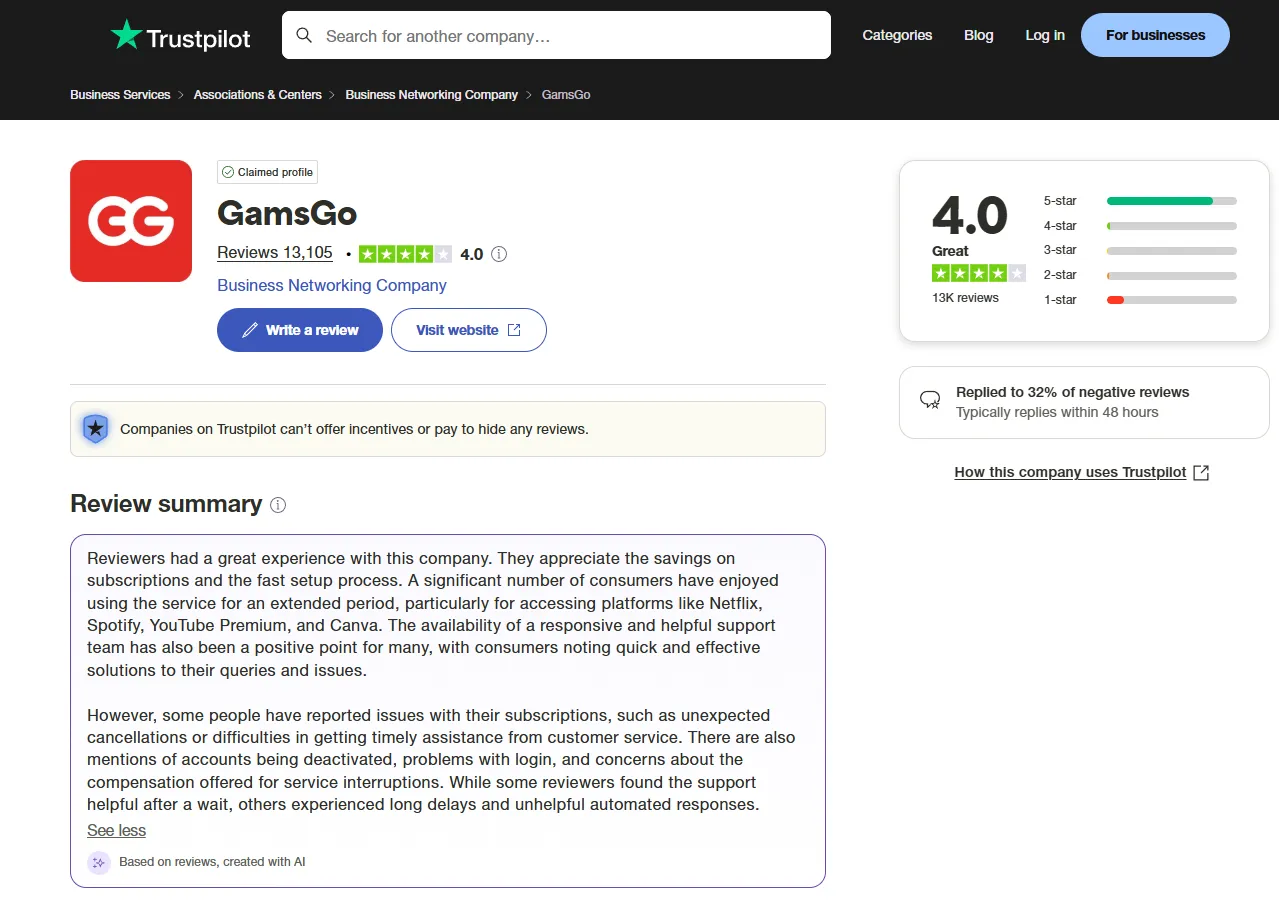Image resolution: width=1279 pixels, height=902 pixels.
Task: Click the Replied to 32% of negative reviews text
Action: tap(1073, 392)
